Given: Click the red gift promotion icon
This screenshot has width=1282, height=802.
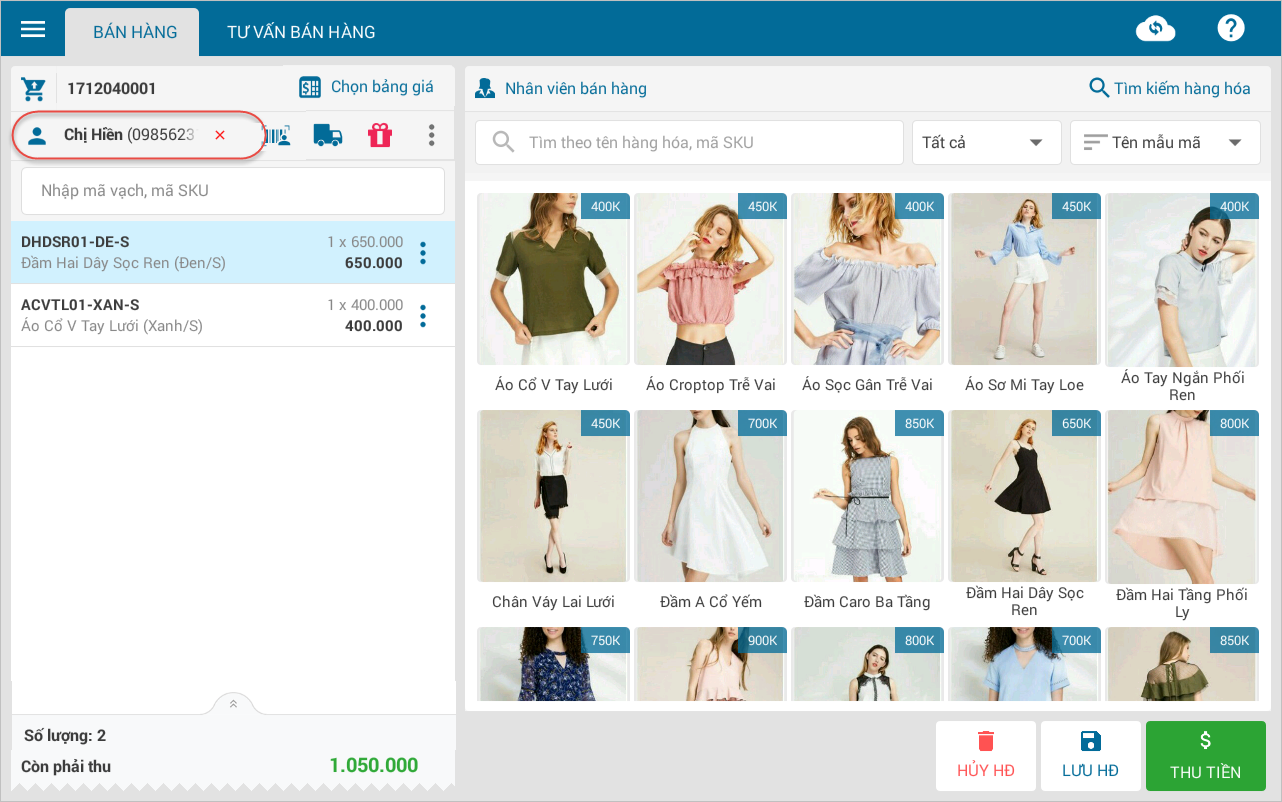Looking at the screenshot, I should (x=380, y=135).
